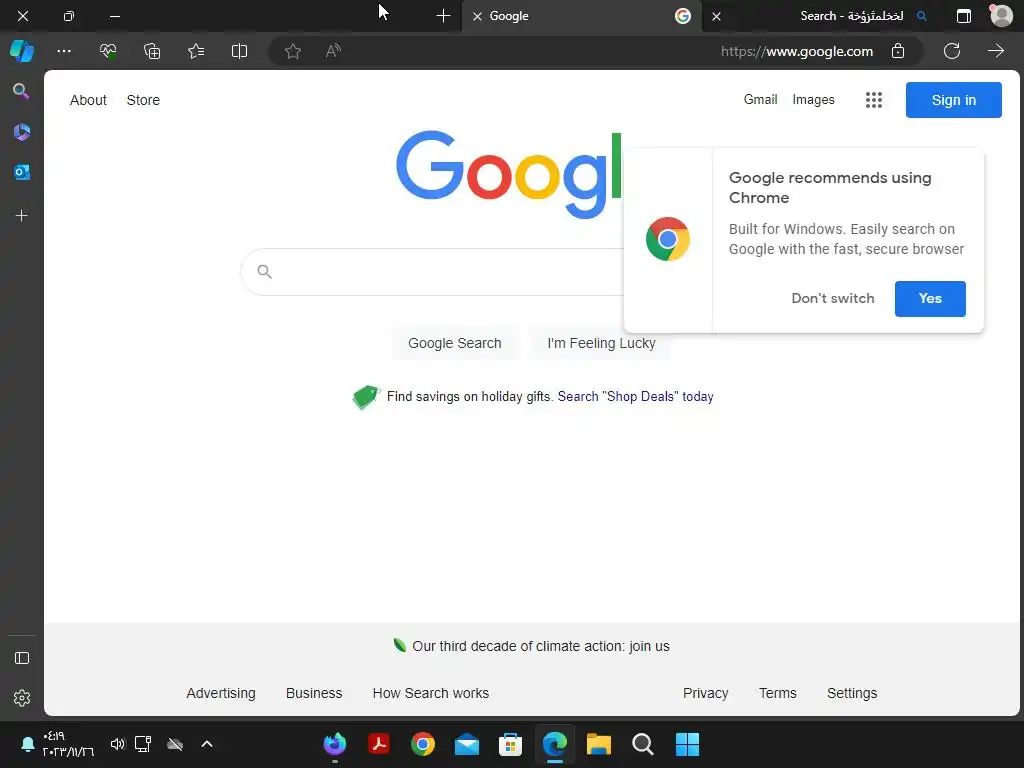
Task: Toggle split screen view icon
Action: (x=240, y=51)
